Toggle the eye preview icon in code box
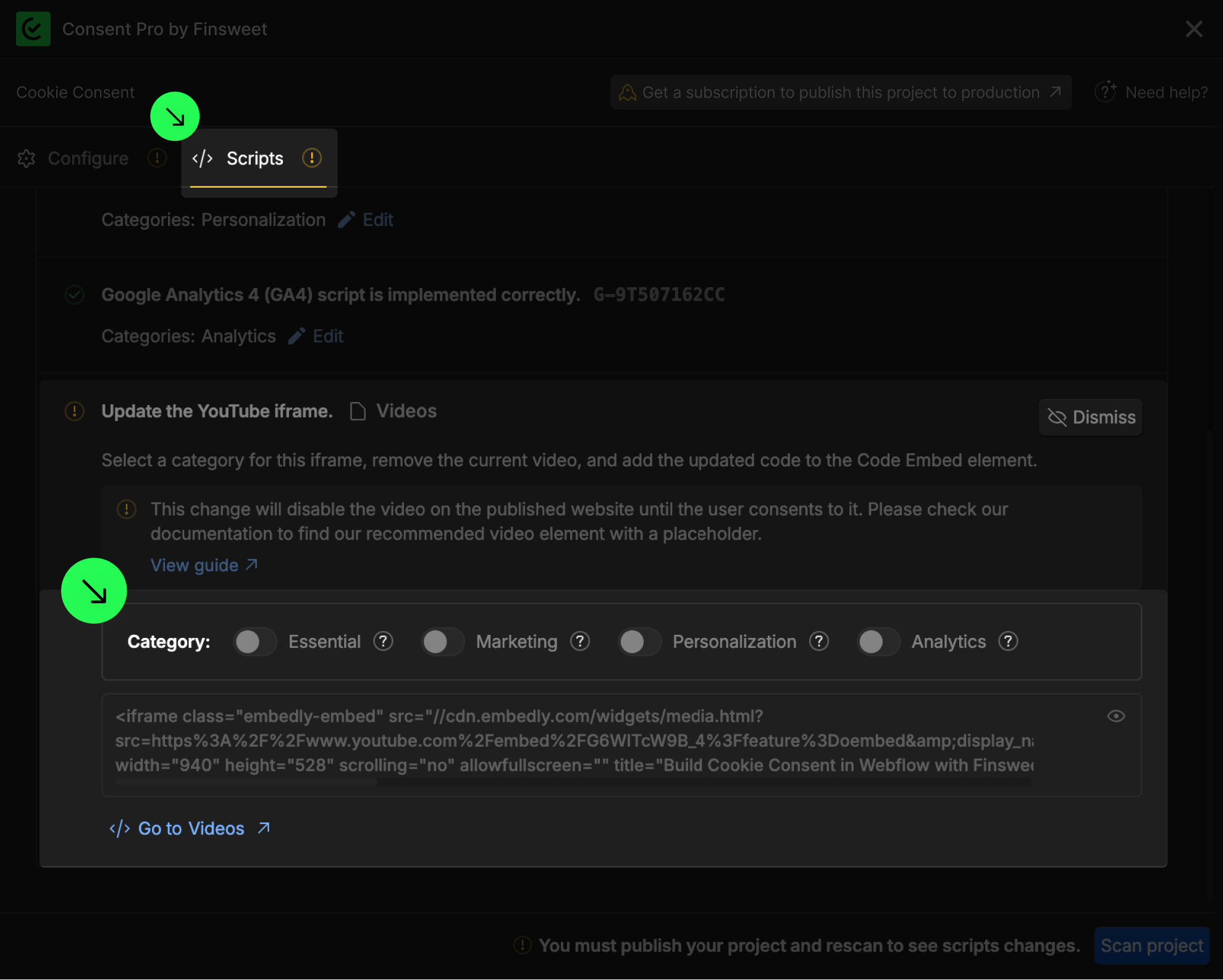Viewport: 1223px width, 980px height. (x=1116, y=716)
